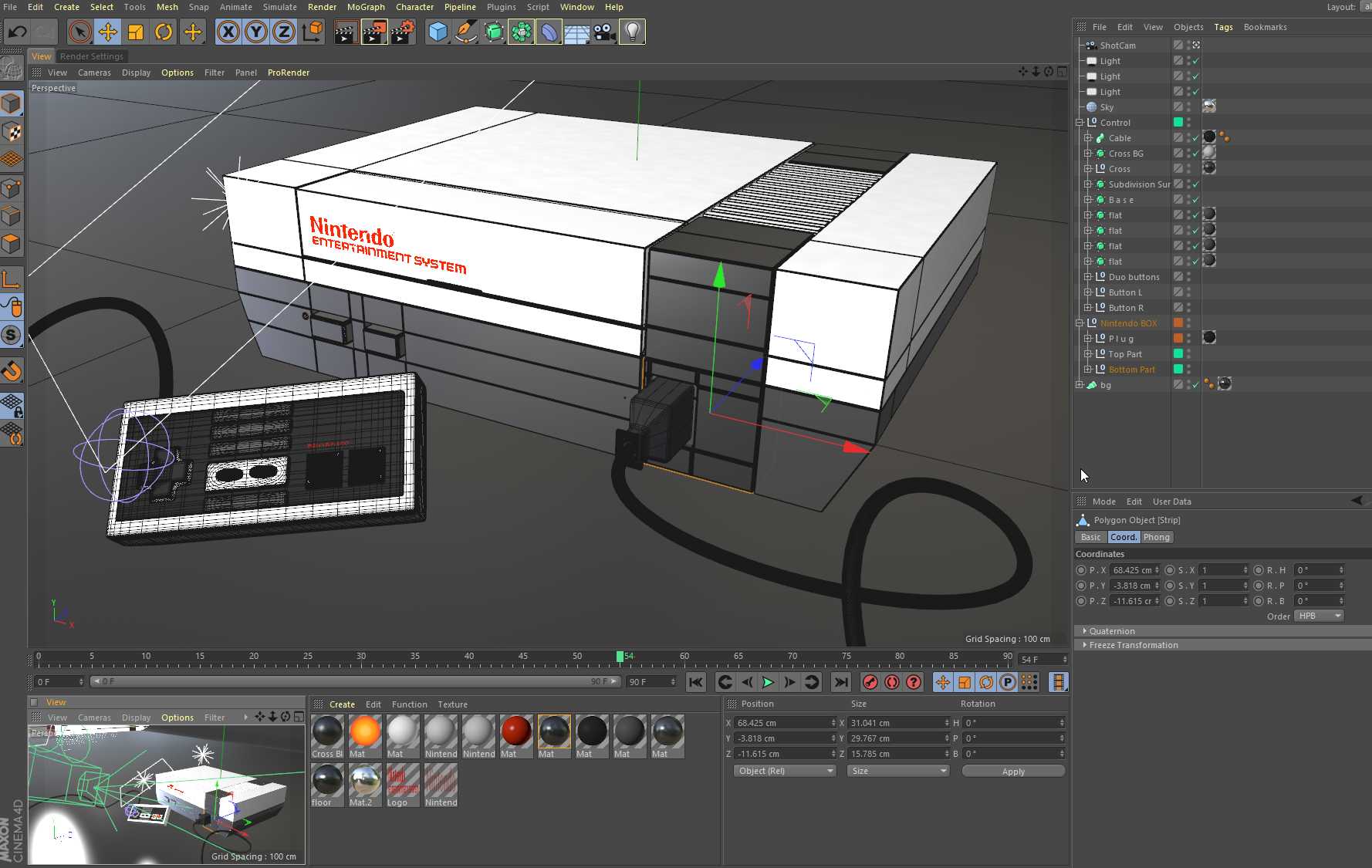The height and width of the screenshot is (868, 1372).
Task: Open viewport ProRender menu
Action: [x=289, y=73]
